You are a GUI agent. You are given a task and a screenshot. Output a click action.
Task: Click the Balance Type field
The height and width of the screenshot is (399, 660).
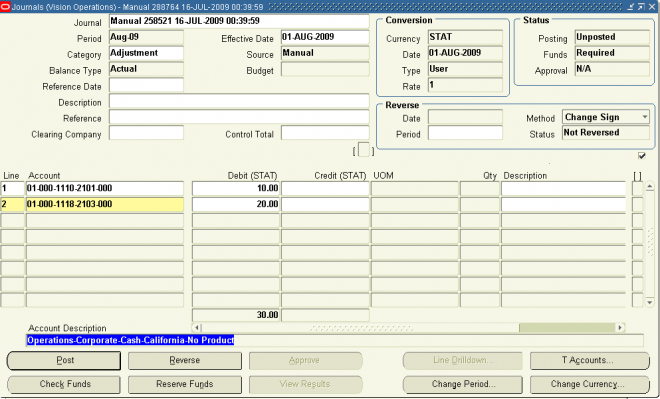(x=146, y=69)
